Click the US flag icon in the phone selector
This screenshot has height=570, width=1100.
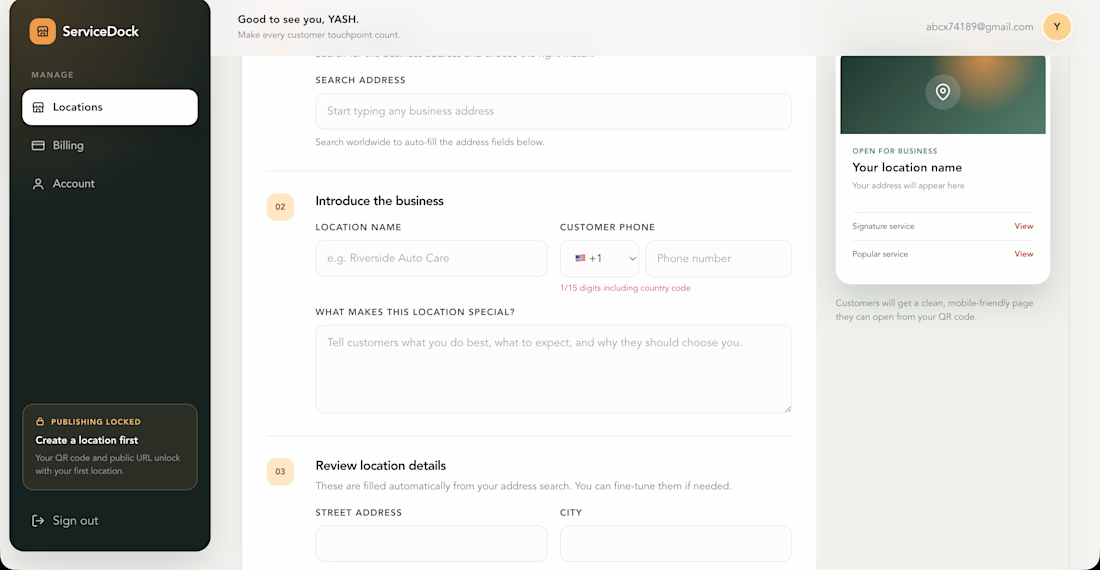click(580, 258)
